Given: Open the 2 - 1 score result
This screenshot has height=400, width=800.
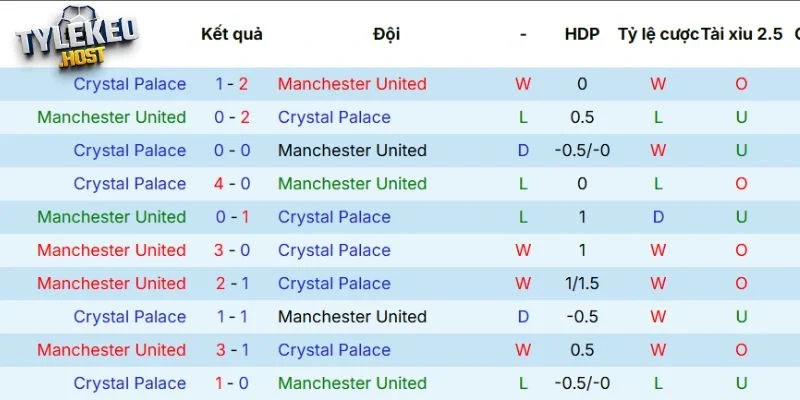Looking at the screenshot, I should click(x=231, y=283).
